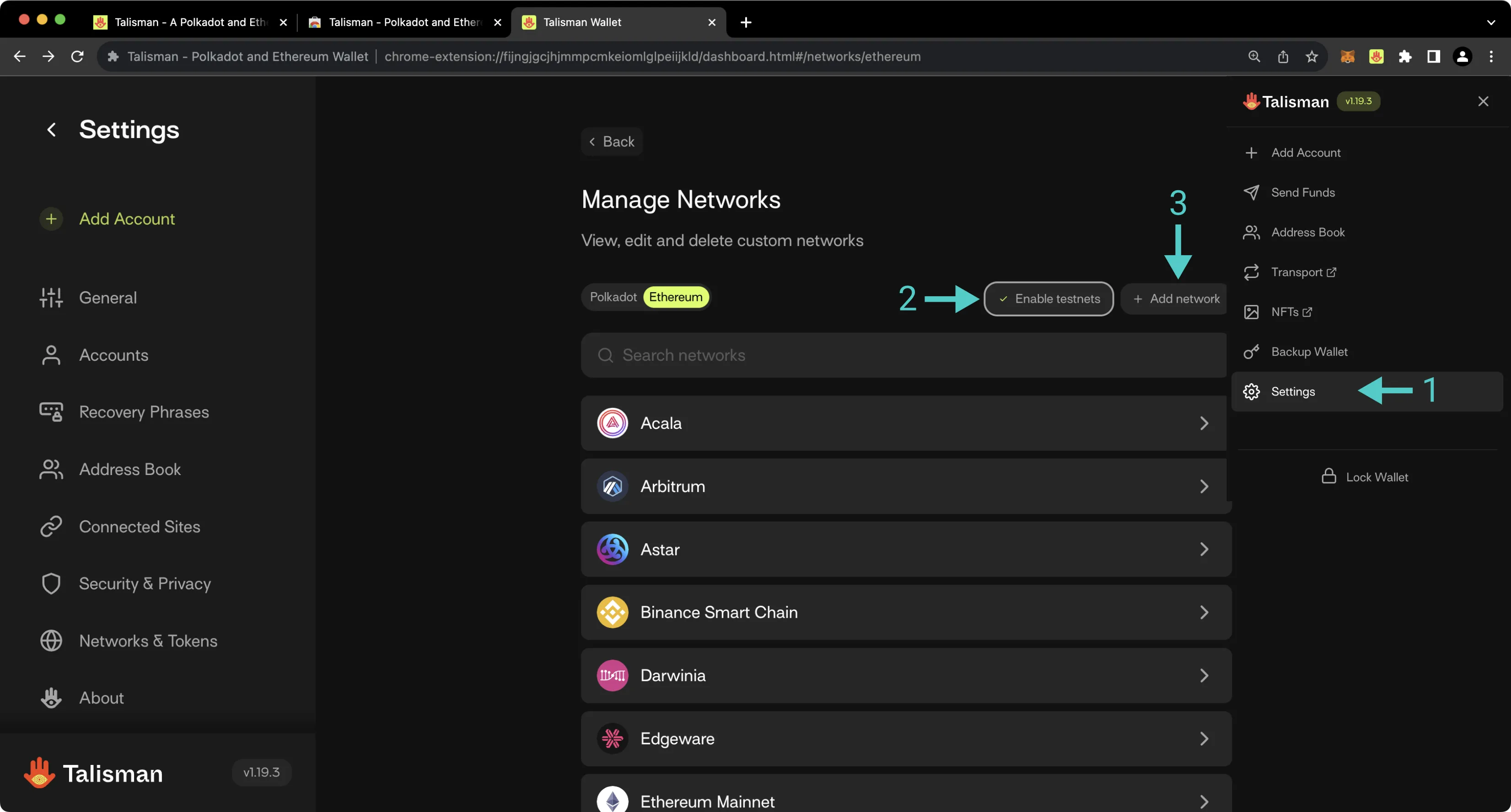Click the MetaMask fox extension icon
1511x812 pixels.
pyautogui.click(x=1347, y=56)
